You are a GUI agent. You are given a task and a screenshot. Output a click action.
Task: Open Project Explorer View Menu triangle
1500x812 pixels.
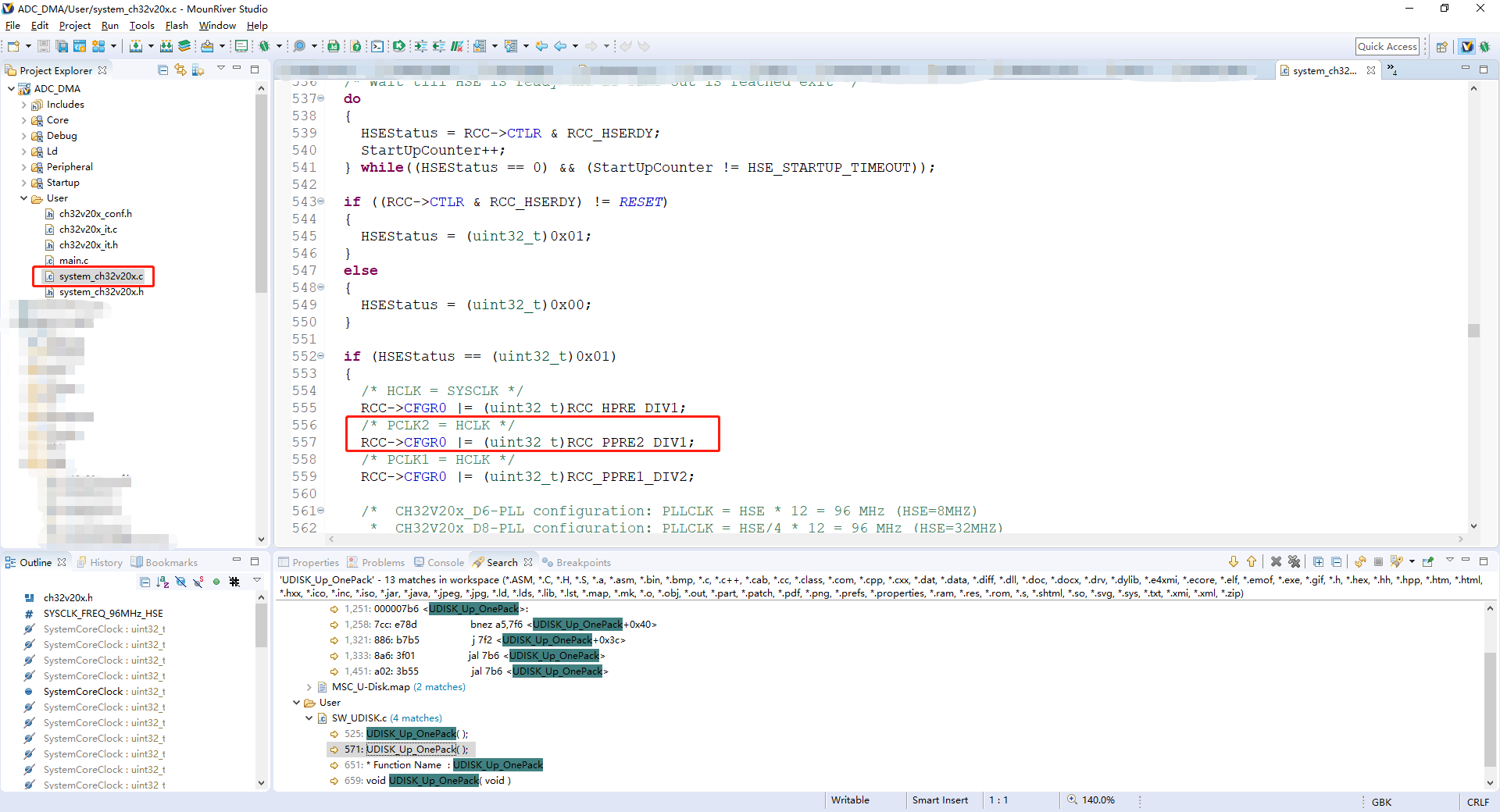pyautogui.click(x=221, y=69)
